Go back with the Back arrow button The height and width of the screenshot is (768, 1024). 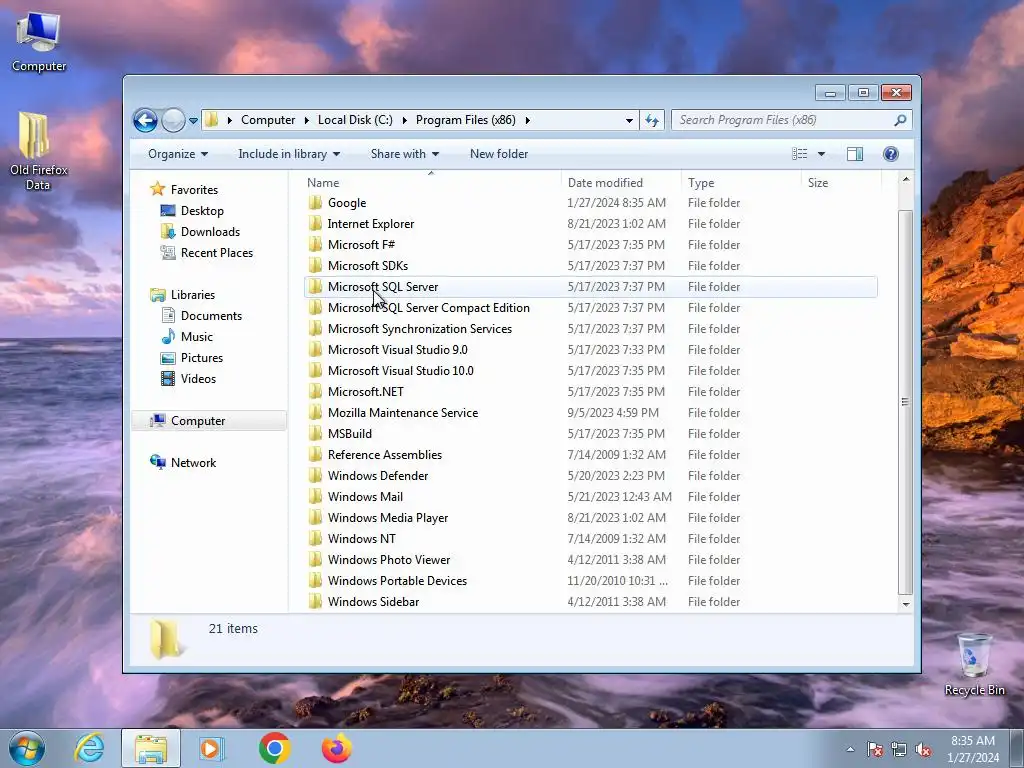(x=145, y=120)
